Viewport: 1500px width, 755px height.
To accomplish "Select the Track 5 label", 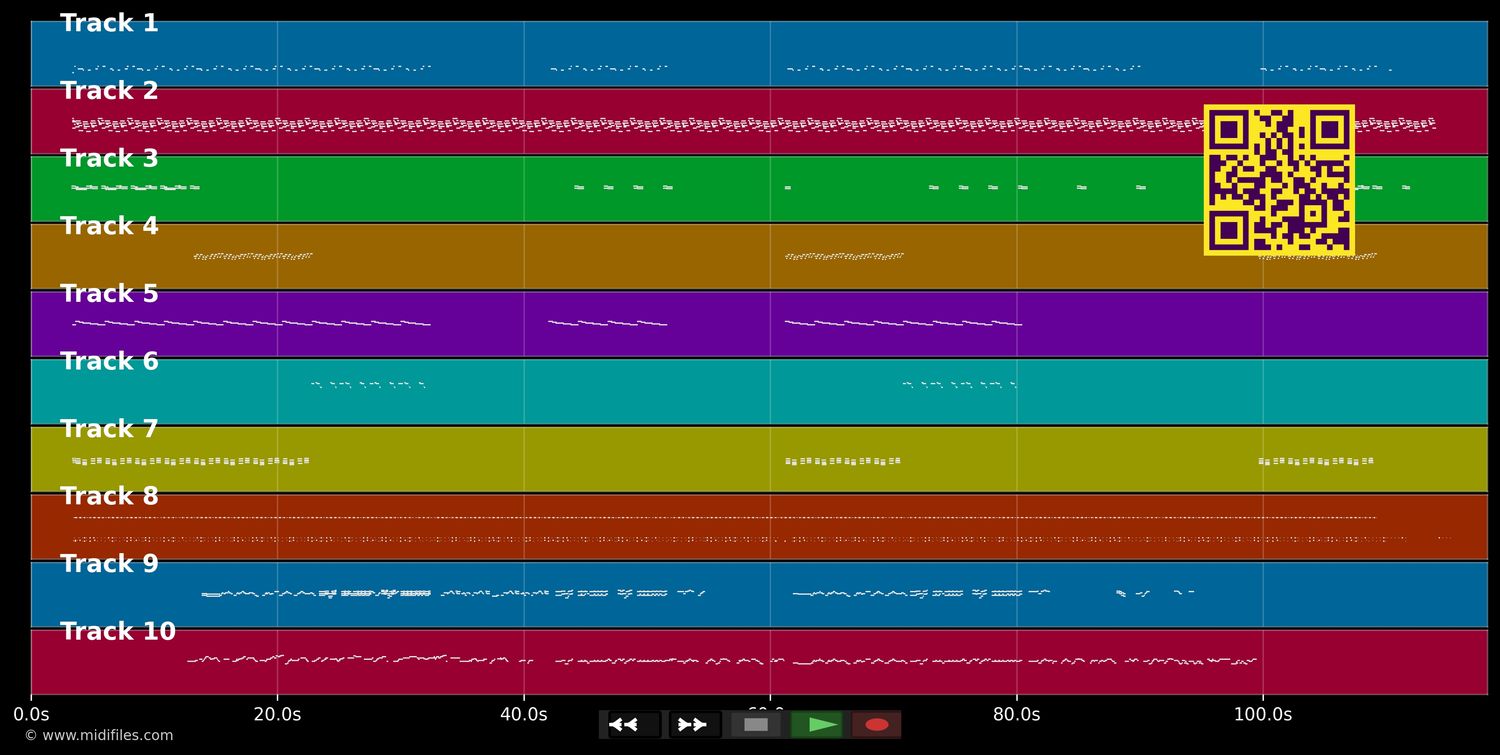I will pos(109,294).
